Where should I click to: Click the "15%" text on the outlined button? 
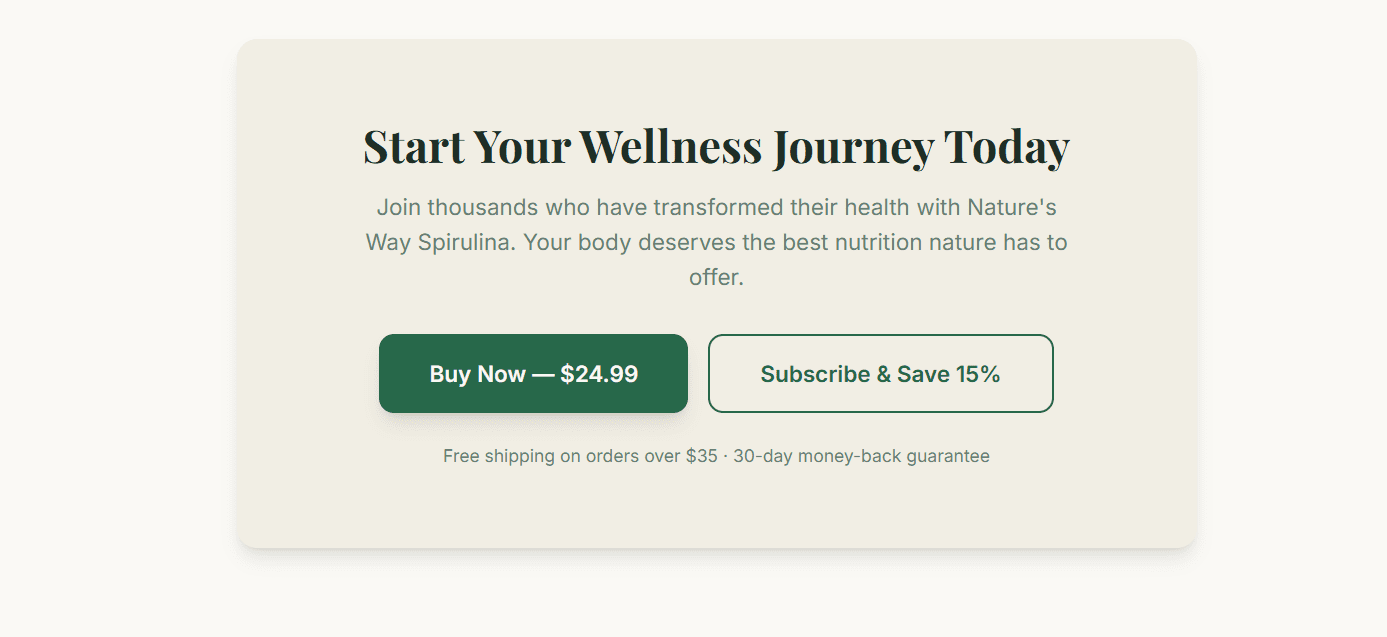[x=978, y=374]
